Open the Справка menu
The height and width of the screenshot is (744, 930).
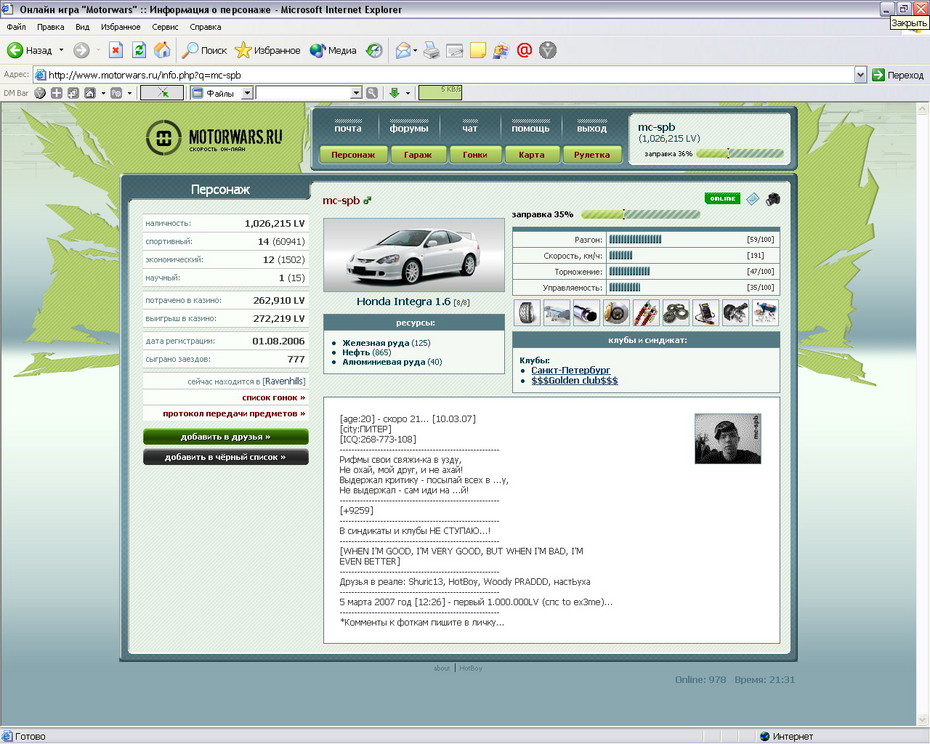click(x=205, y=27)
